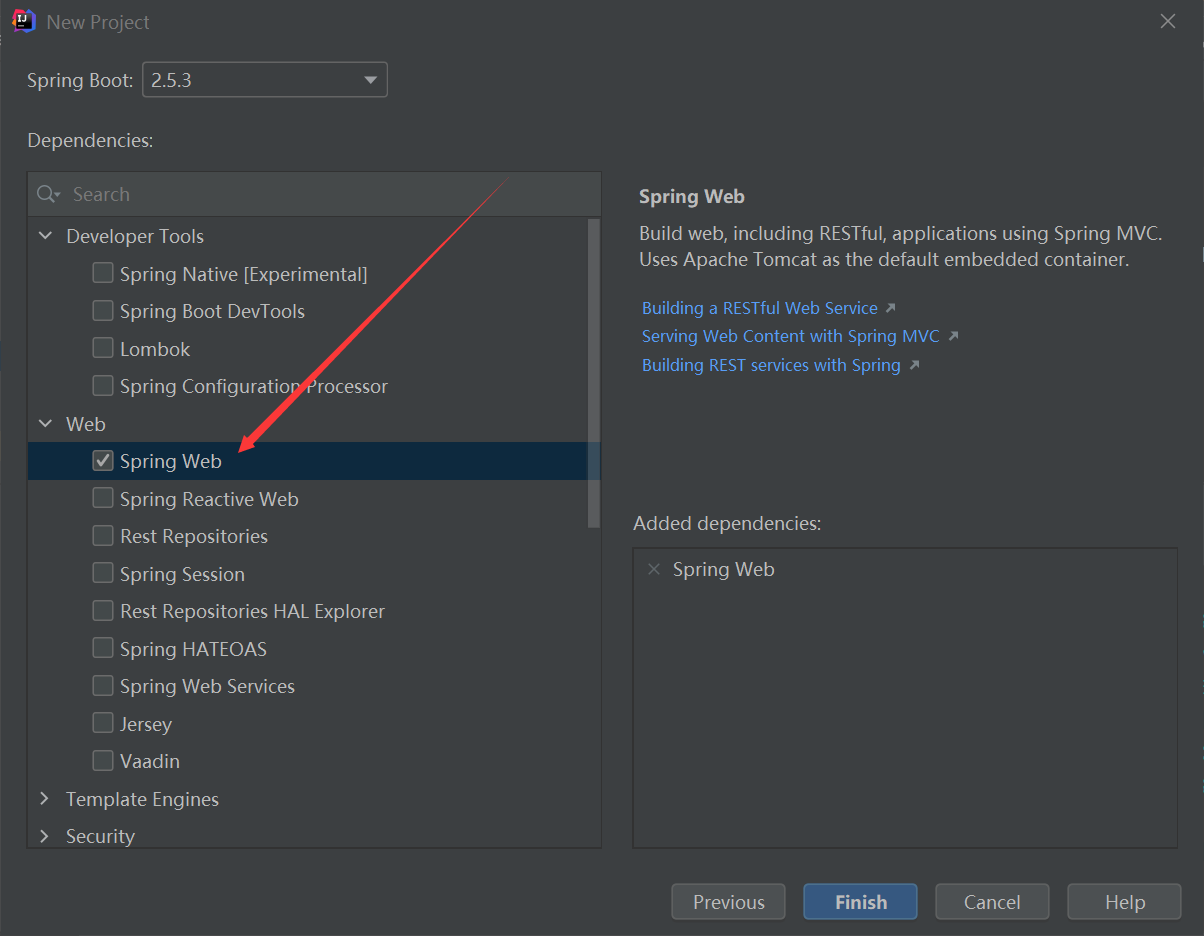Collapse the Web dependencies group
This screenshot has width=1204, height=936.
click(x=45, y=424)
